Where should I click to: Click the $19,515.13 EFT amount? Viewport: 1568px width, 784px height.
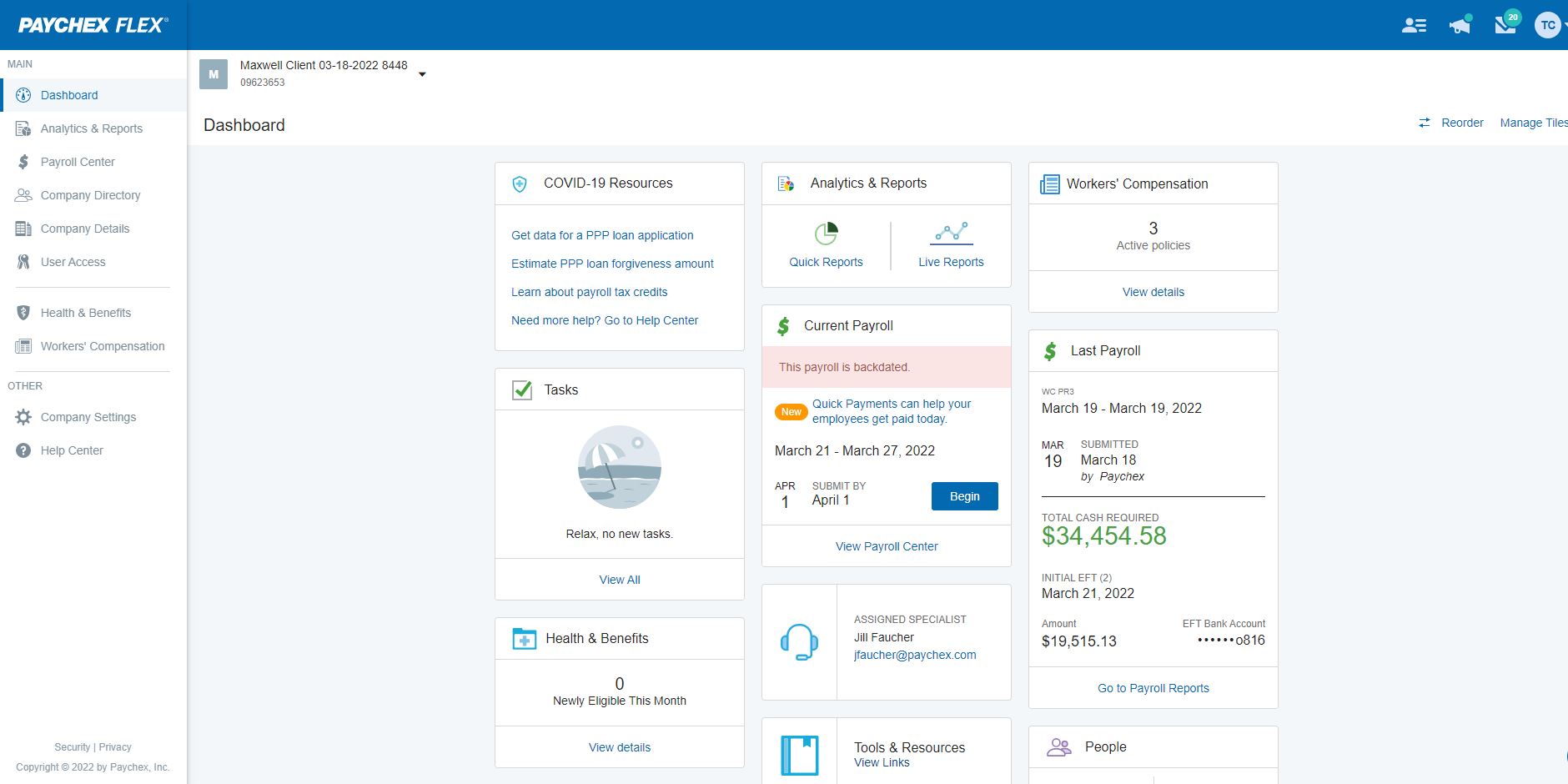click(1079, 641)
